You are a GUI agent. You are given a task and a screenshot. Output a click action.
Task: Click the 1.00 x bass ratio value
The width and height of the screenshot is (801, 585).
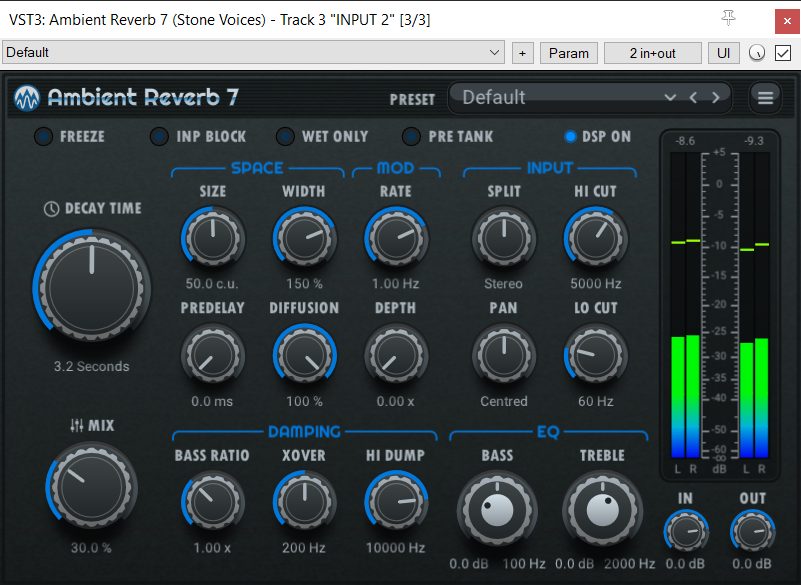[212, 548]
